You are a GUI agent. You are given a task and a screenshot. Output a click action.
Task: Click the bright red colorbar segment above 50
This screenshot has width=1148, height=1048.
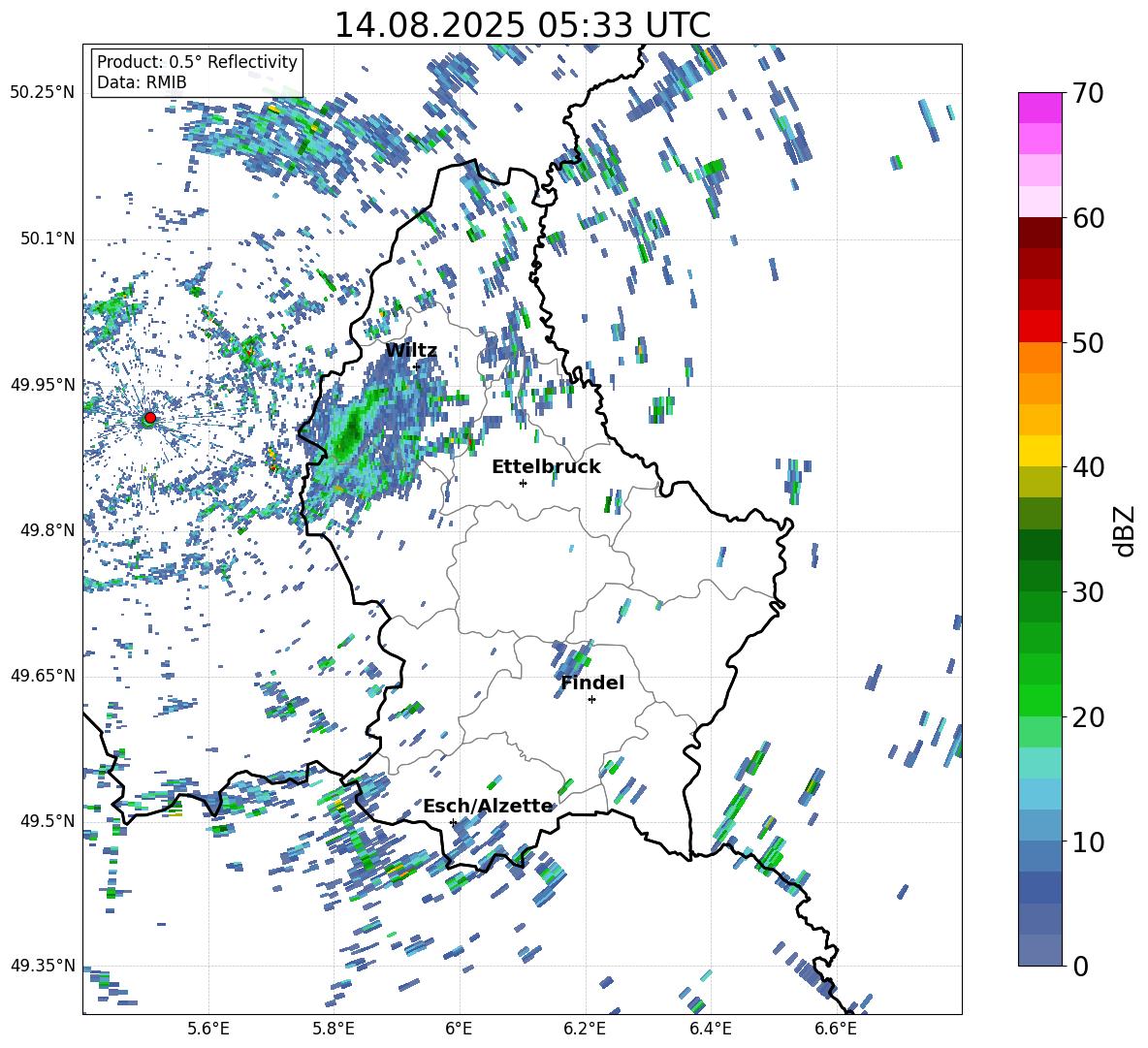click(1039, 326)
